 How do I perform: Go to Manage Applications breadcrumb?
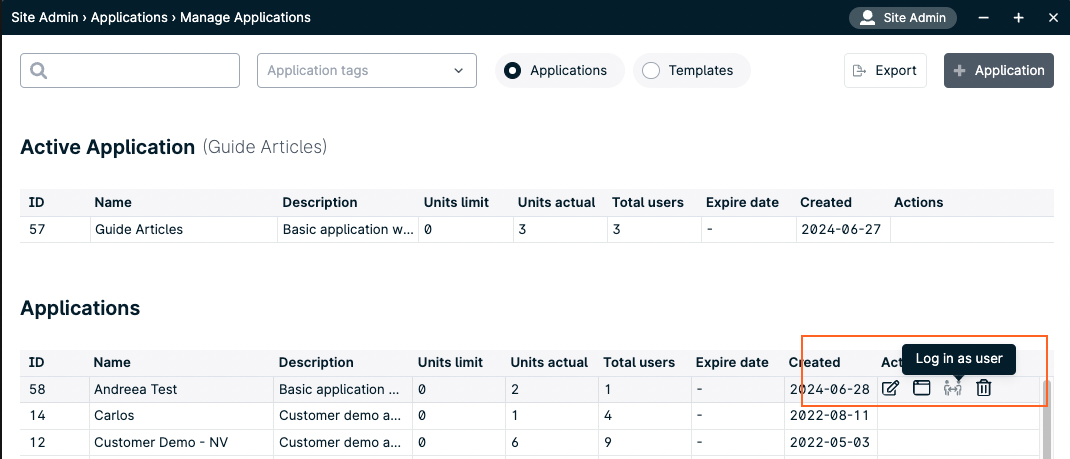(x=246, y=18)
